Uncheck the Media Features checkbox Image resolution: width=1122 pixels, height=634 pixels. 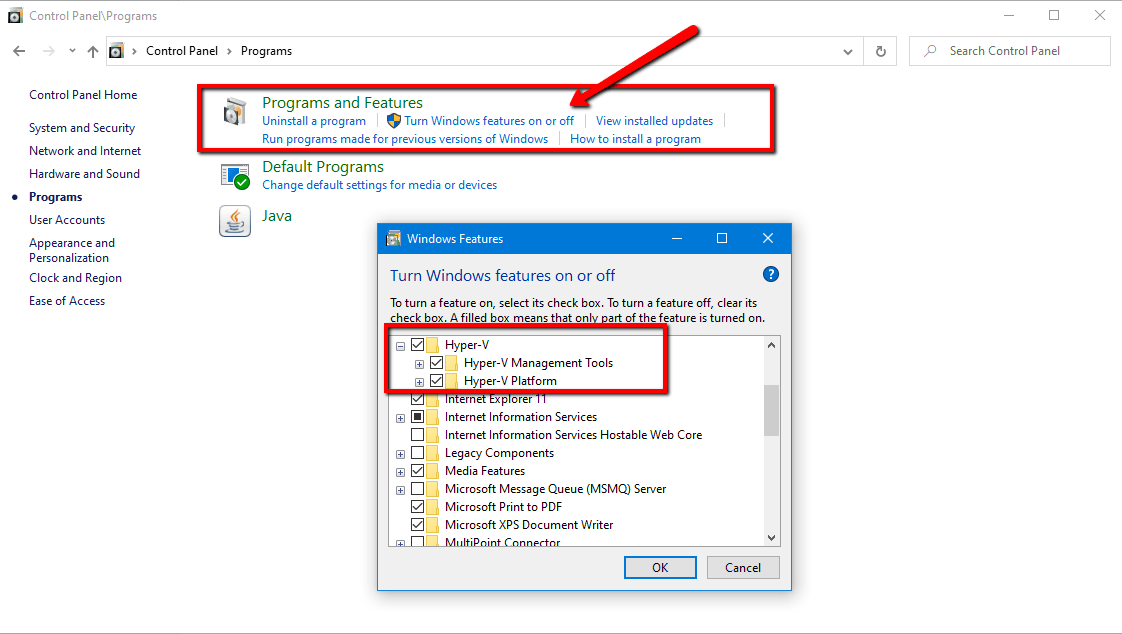click(x=418, y=471)
